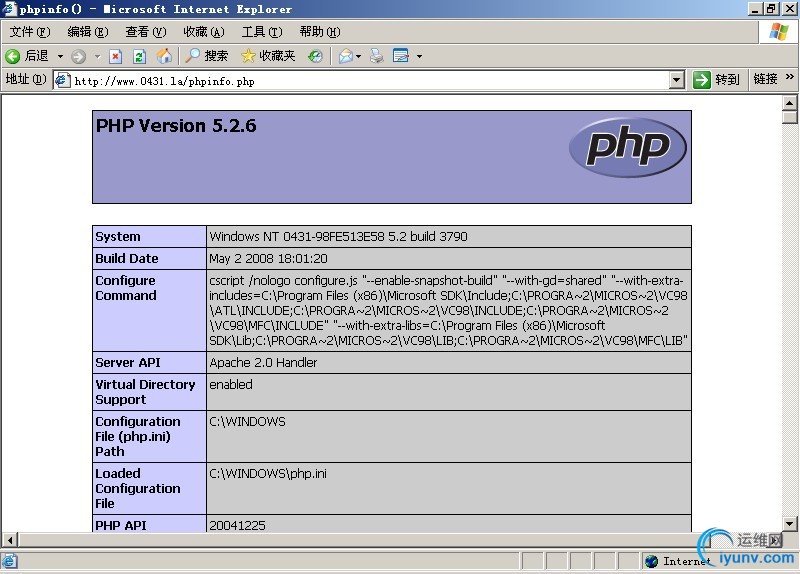Image resolution: width=800 pixels, height=574 pixels.
Task: Click the horizontal scrollbar left arrow
Action: [x=10, y=539]
